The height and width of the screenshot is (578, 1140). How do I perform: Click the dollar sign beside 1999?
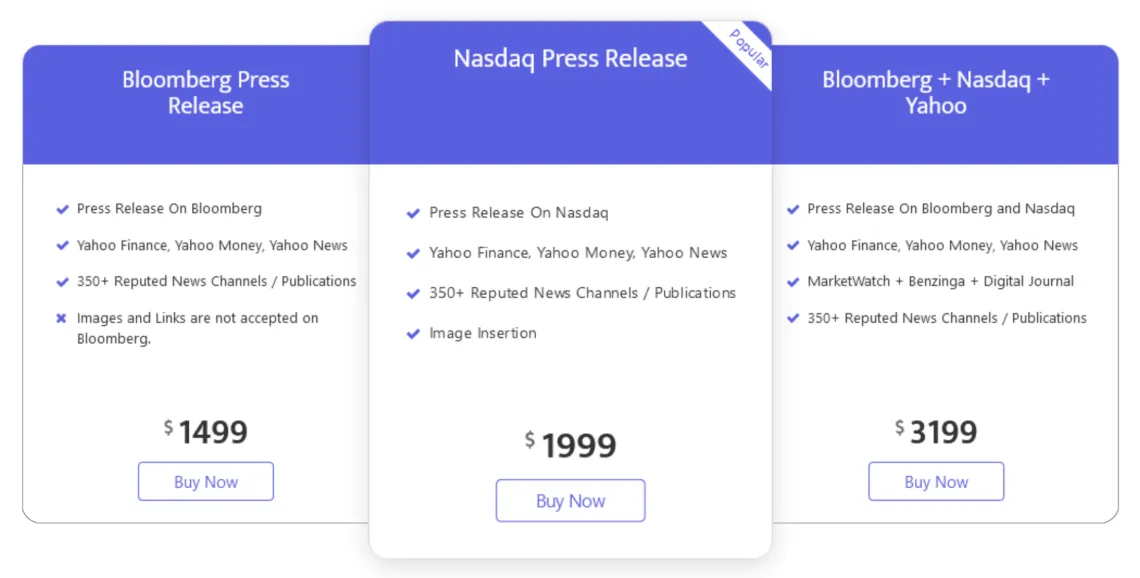pos(530,439)
